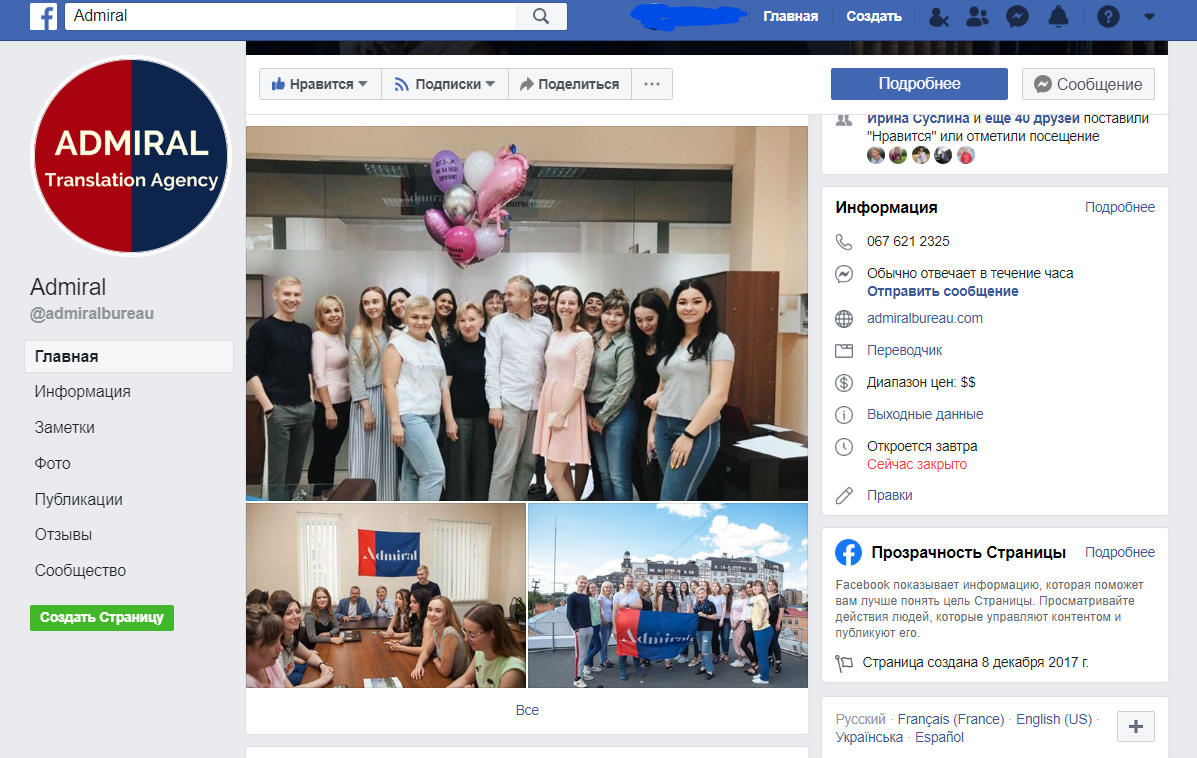Open the Messenger icon in top bar
1197x758 pixels.
pos(1017,16)
